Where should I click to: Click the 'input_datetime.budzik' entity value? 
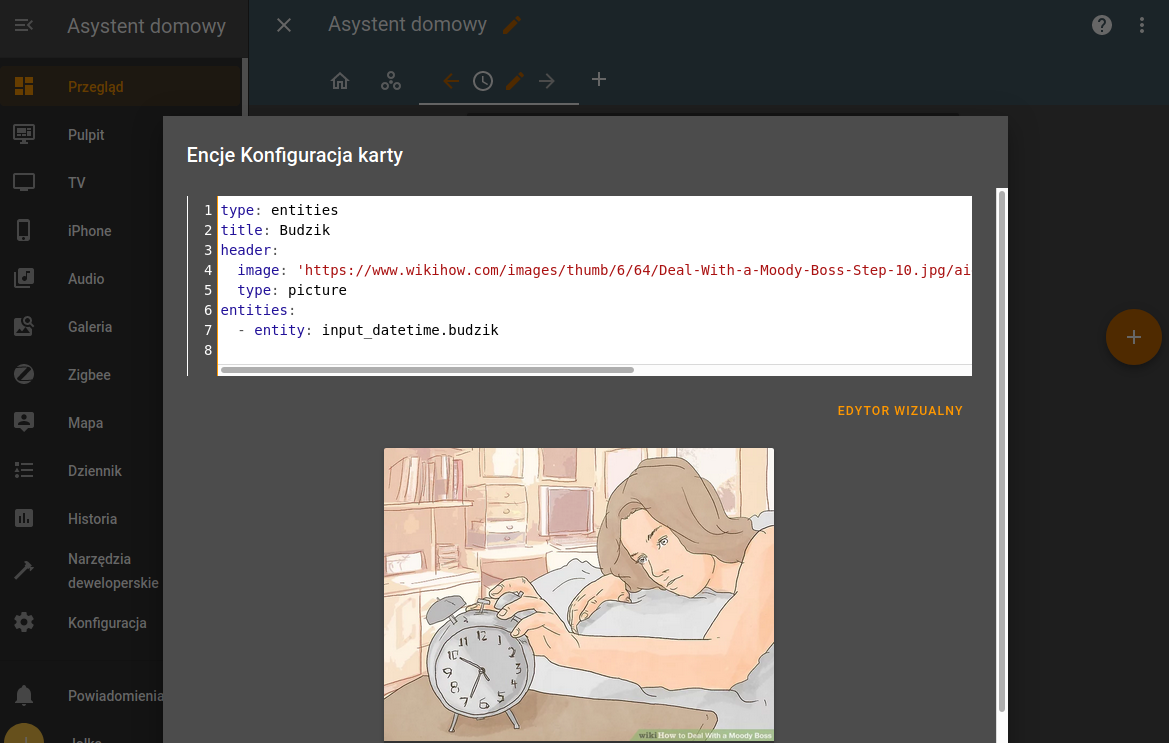410,330
